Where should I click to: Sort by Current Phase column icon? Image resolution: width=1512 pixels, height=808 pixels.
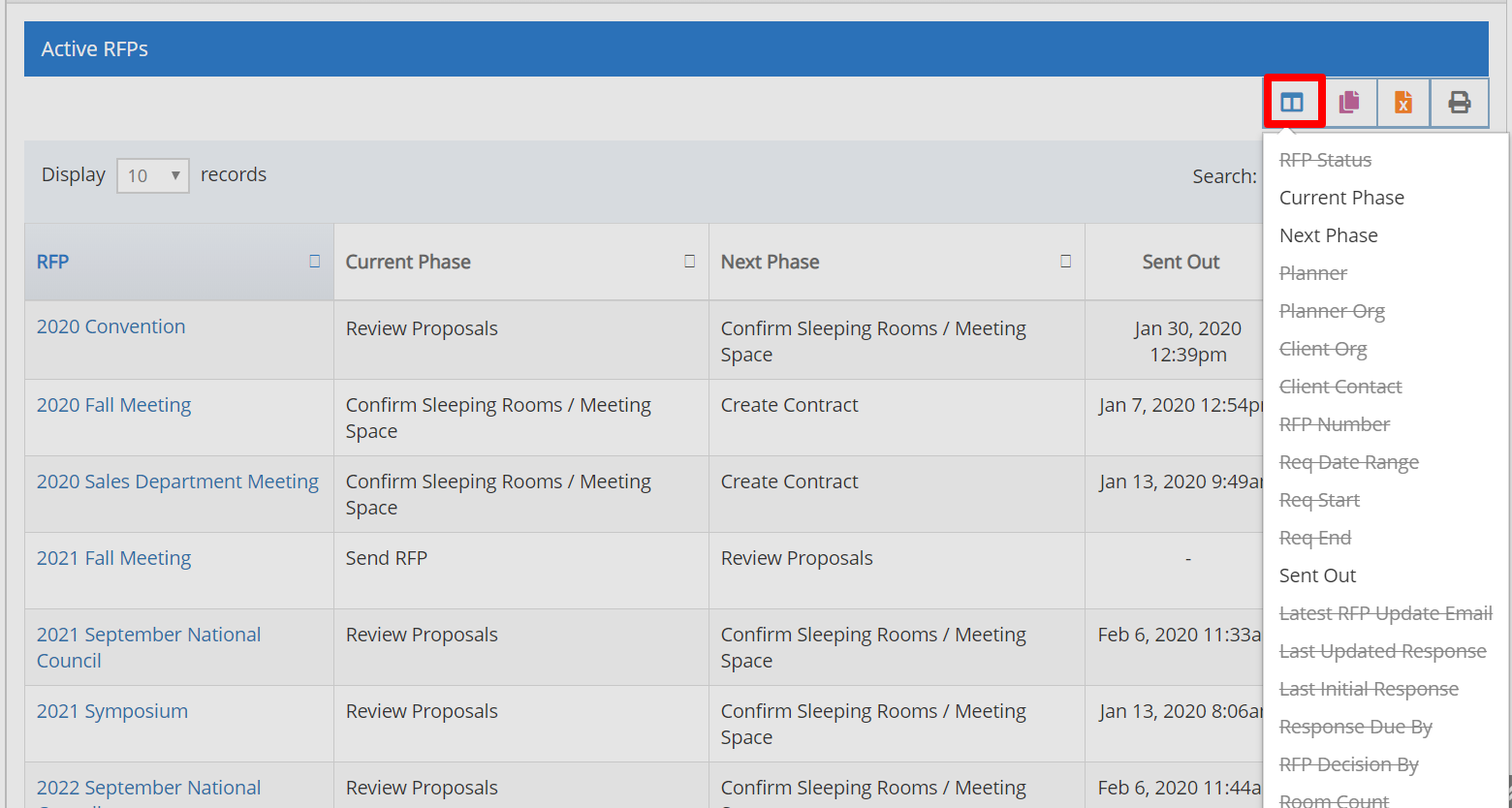pyautogui.click(x=689, y=262)
